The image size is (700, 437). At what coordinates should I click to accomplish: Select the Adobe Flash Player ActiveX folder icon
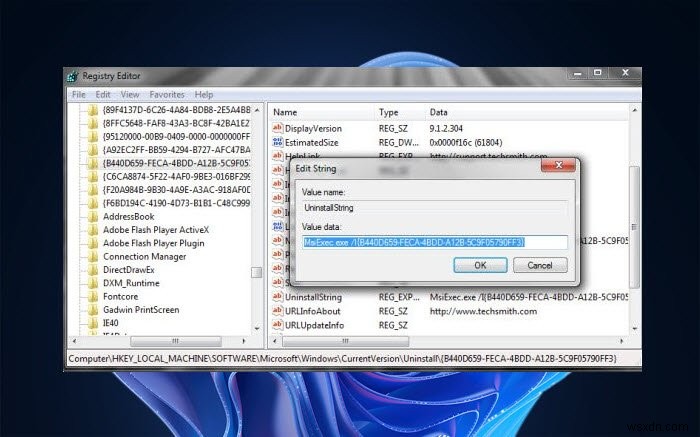pos(93,230)
